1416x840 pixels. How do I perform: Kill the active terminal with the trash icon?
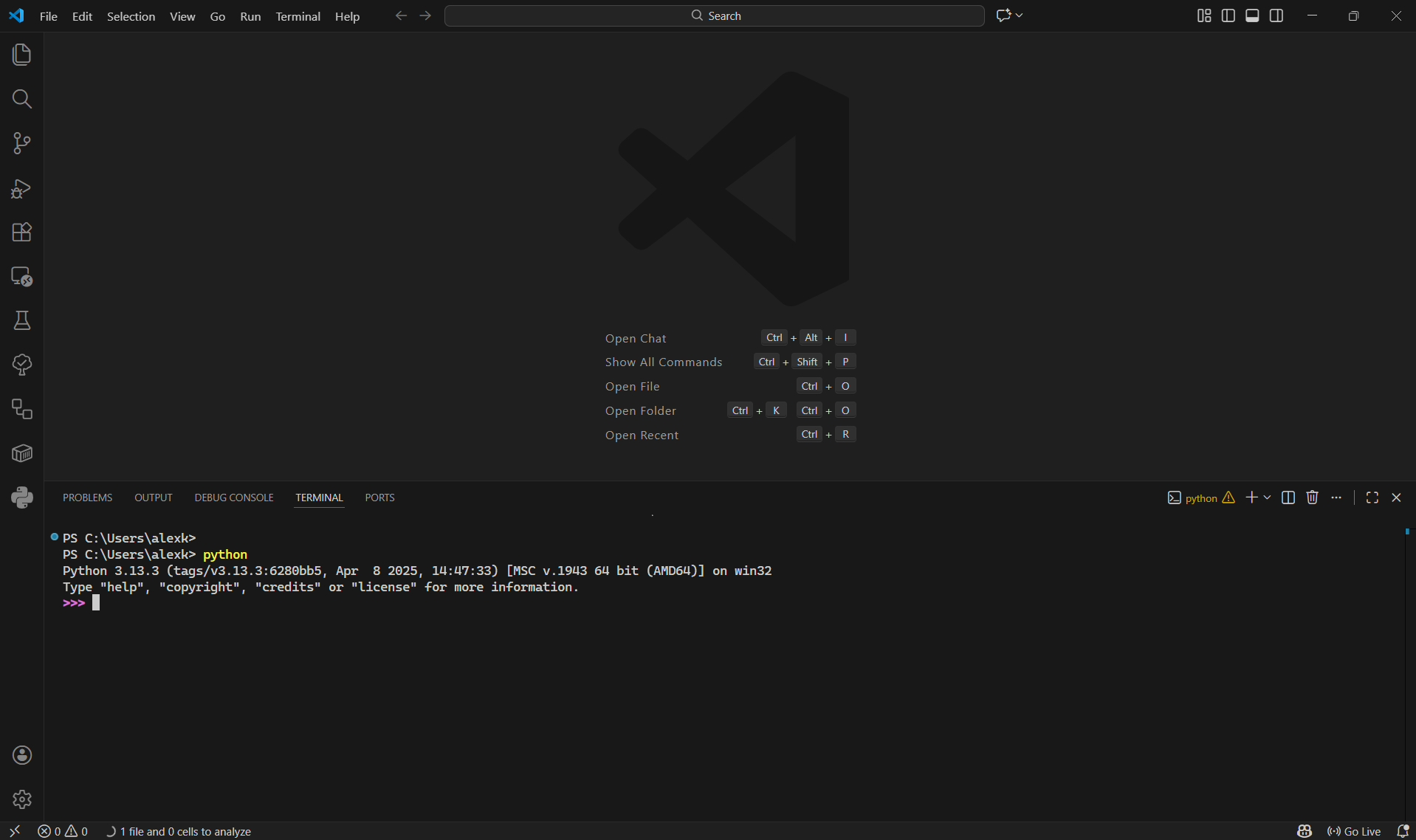coord(1312,498)
